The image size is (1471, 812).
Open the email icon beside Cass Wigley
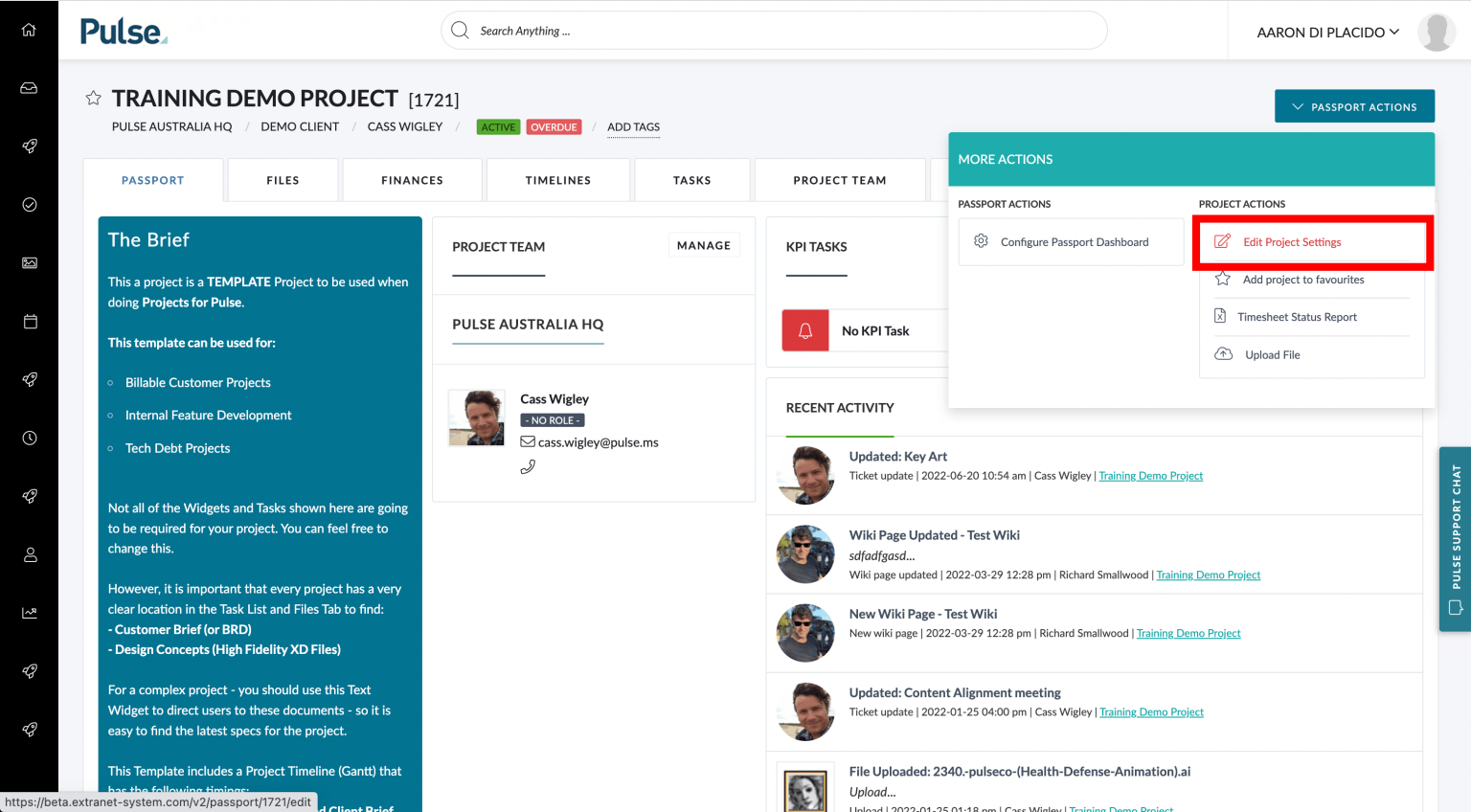[x=528, y=441]
